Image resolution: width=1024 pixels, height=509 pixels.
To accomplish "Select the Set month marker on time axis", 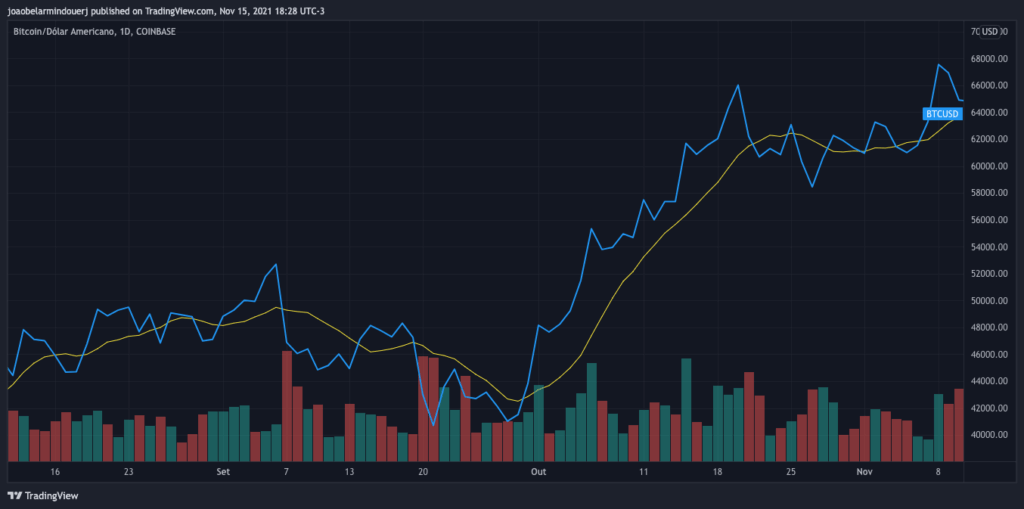I will pyautogui.click(x=222, y=471).
